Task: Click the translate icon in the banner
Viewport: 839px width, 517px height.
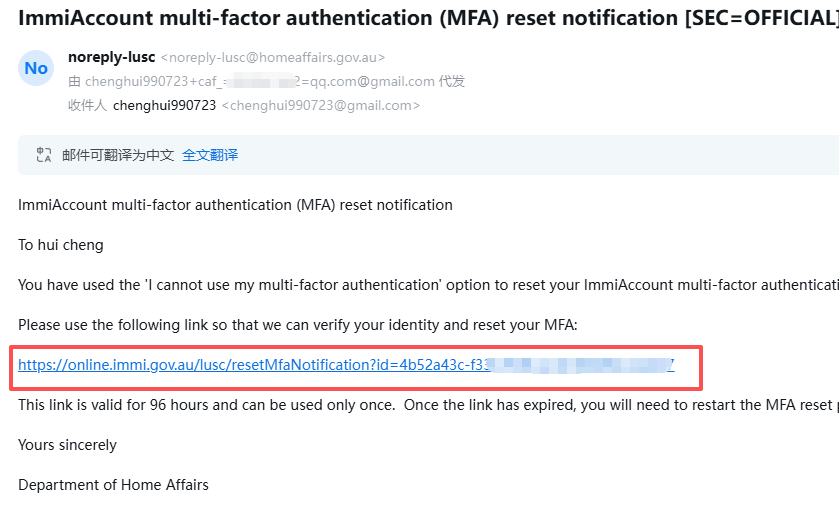Action: [44, 155]
